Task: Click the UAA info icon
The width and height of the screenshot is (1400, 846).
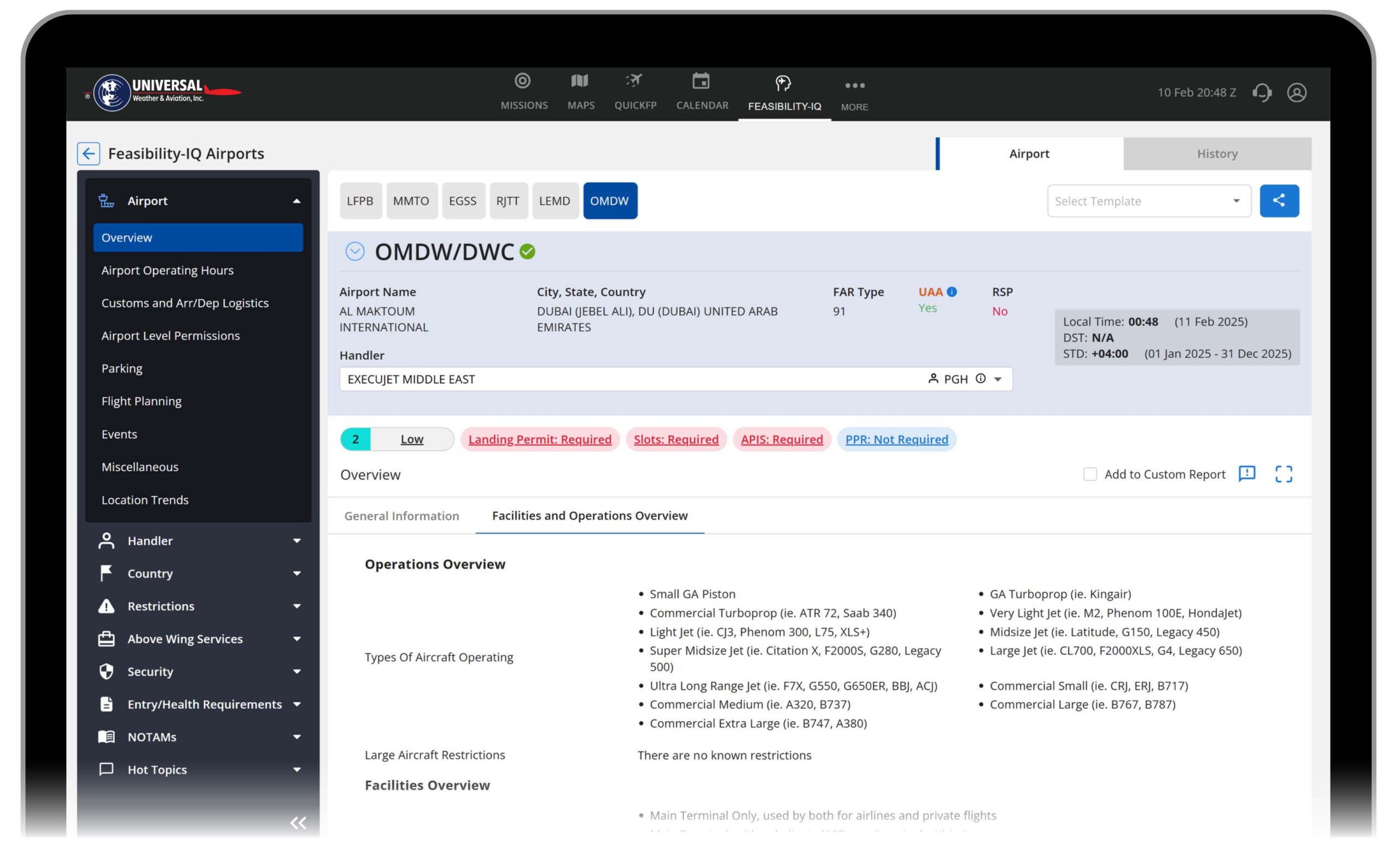Action: 952,291
